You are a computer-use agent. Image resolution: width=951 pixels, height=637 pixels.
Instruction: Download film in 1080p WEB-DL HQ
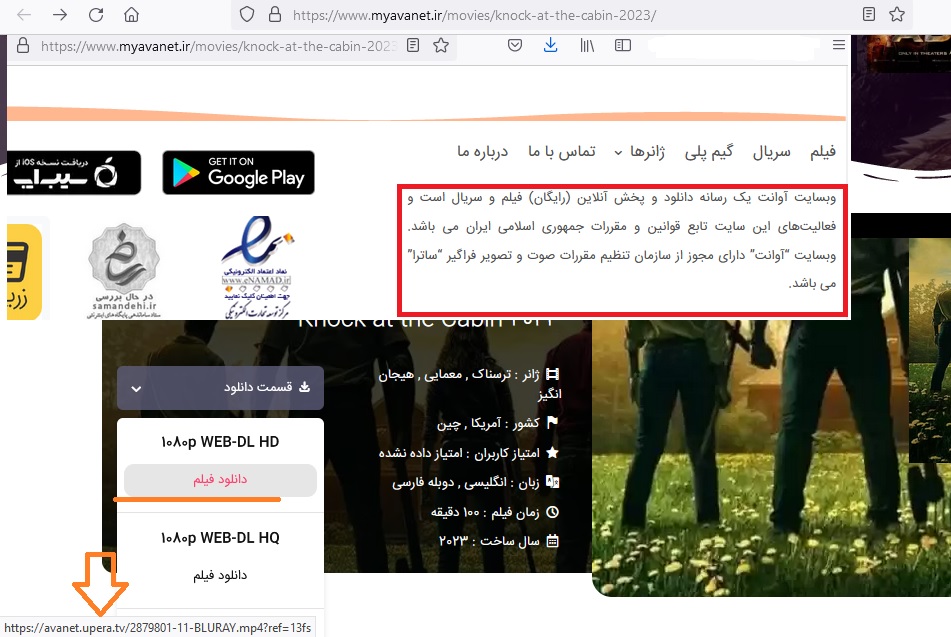220,576
